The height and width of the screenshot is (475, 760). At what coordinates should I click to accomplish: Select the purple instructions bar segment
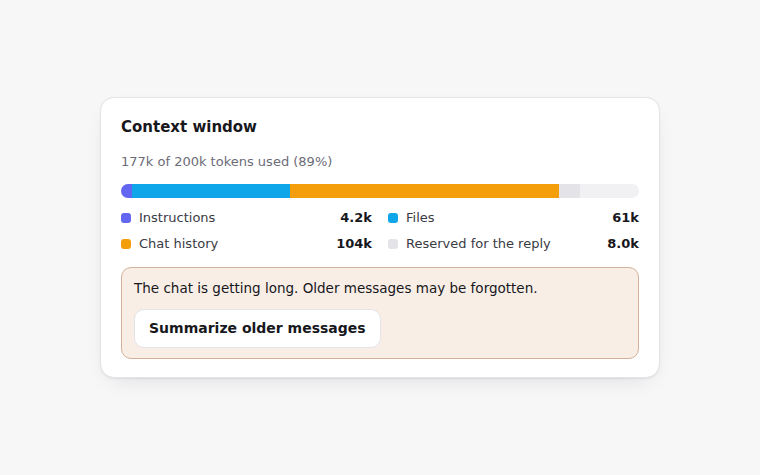[127, 191]
